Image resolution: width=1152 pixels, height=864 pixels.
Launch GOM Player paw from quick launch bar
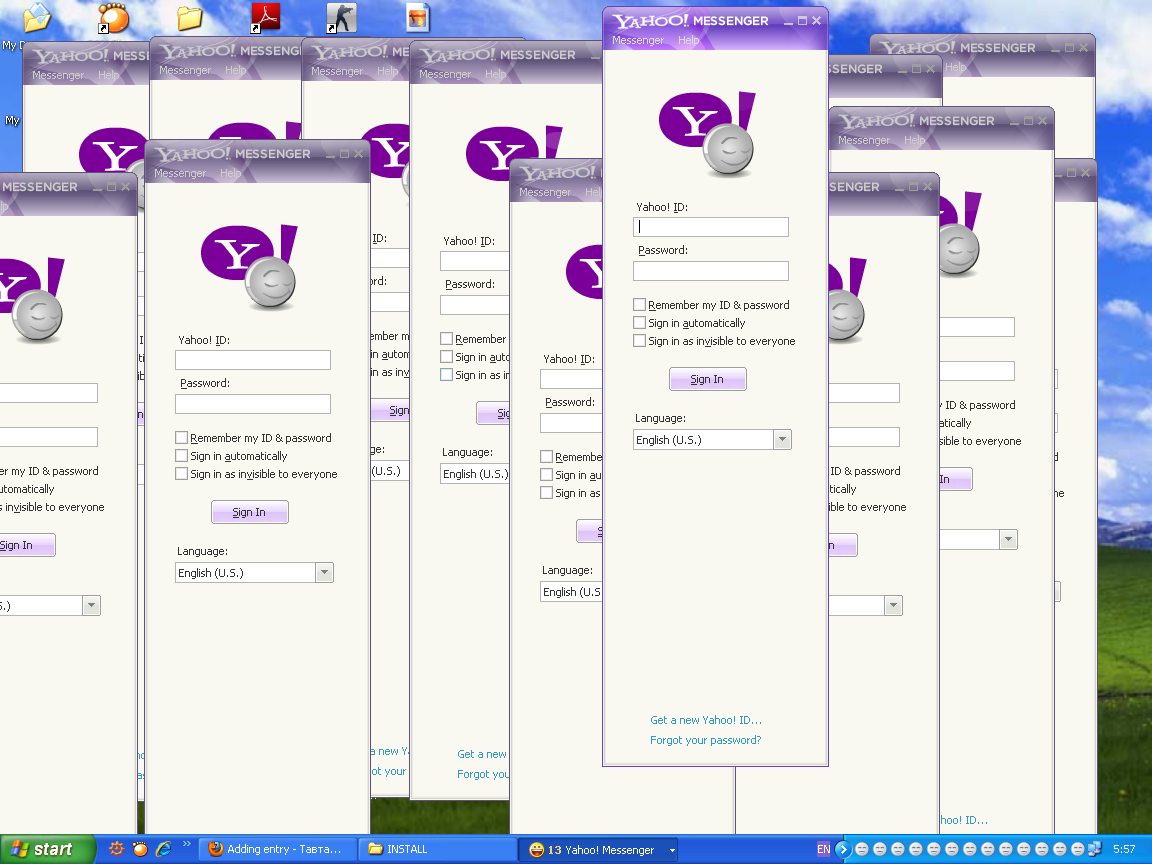click(x=140, y=849)
